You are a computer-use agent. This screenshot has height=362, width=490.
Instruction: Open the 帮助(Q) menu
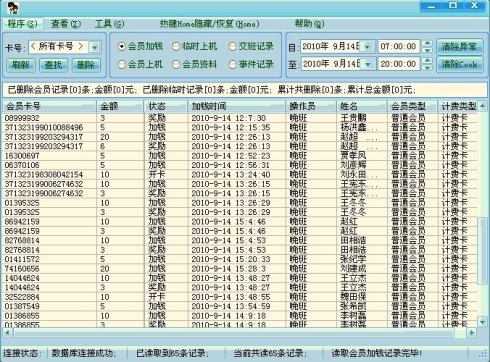pos(309,24)
